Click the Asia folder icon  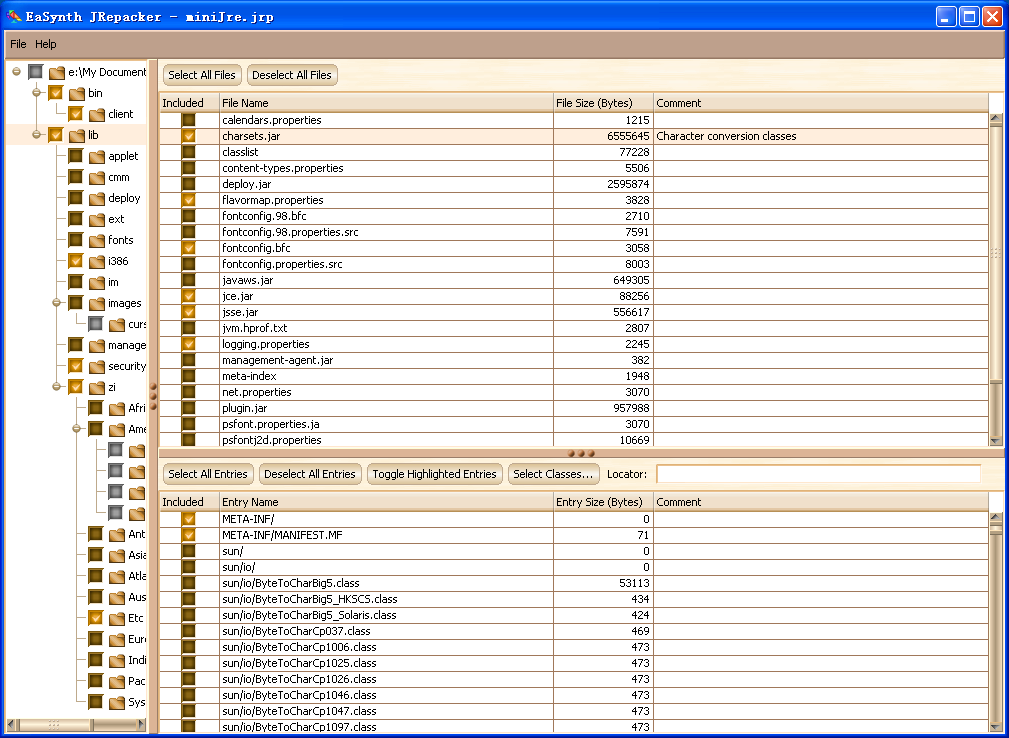click(117, 555)
